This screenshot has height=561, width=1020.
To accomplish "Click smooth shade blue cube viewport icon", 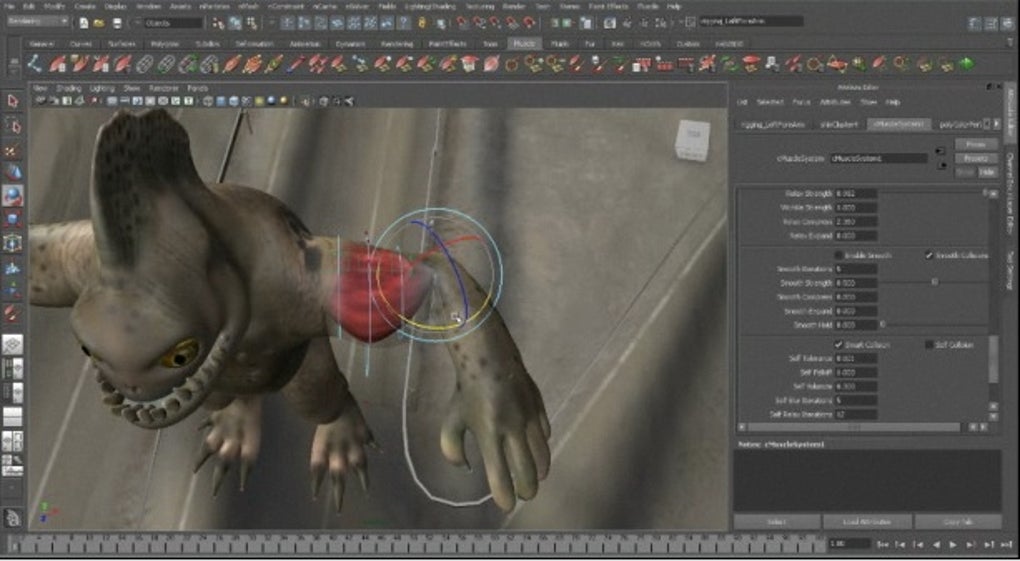I will (x=221, y=102).
